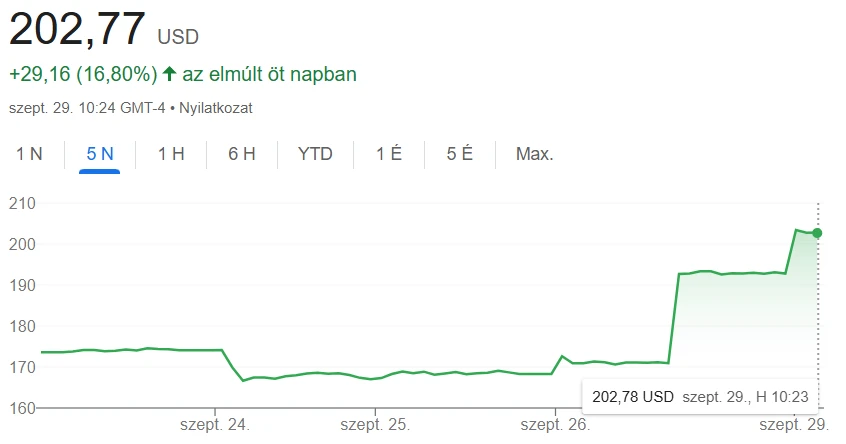Click the szept. 29. 10:24 GMT-4 timestamp
The image size is (846, 444).
pos(88,106)
